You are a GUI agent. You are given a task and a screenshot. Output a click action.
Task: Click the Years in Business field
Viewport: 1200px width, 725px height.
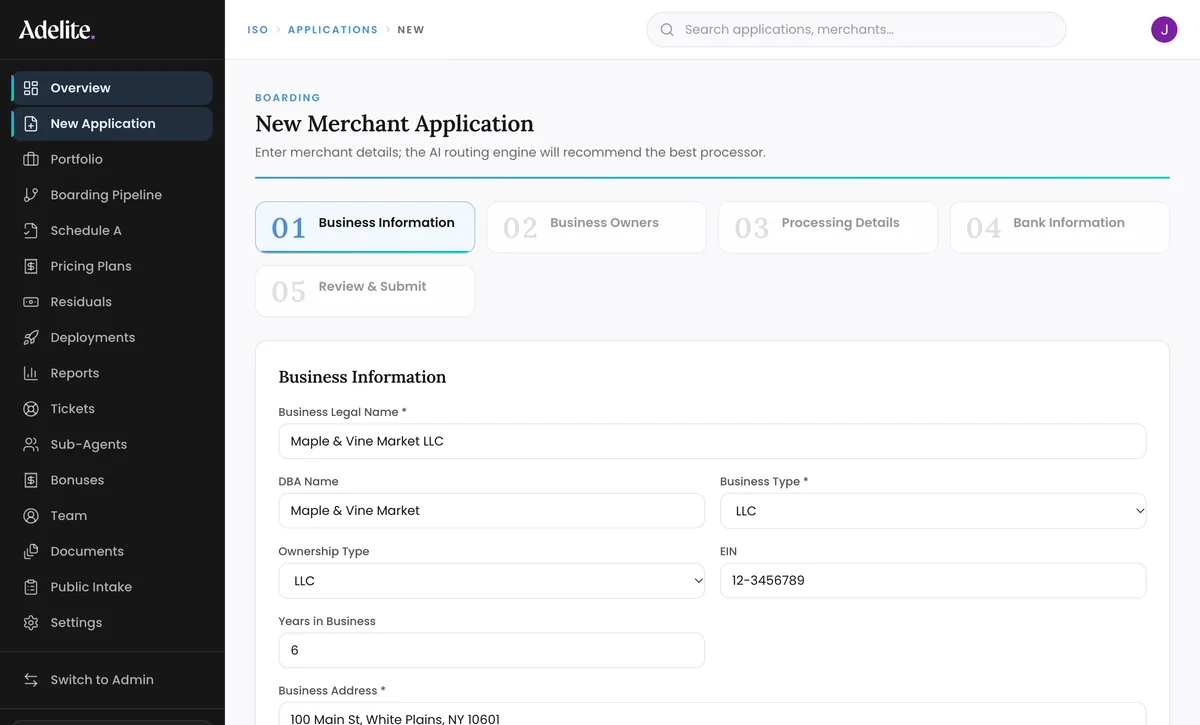491,651
